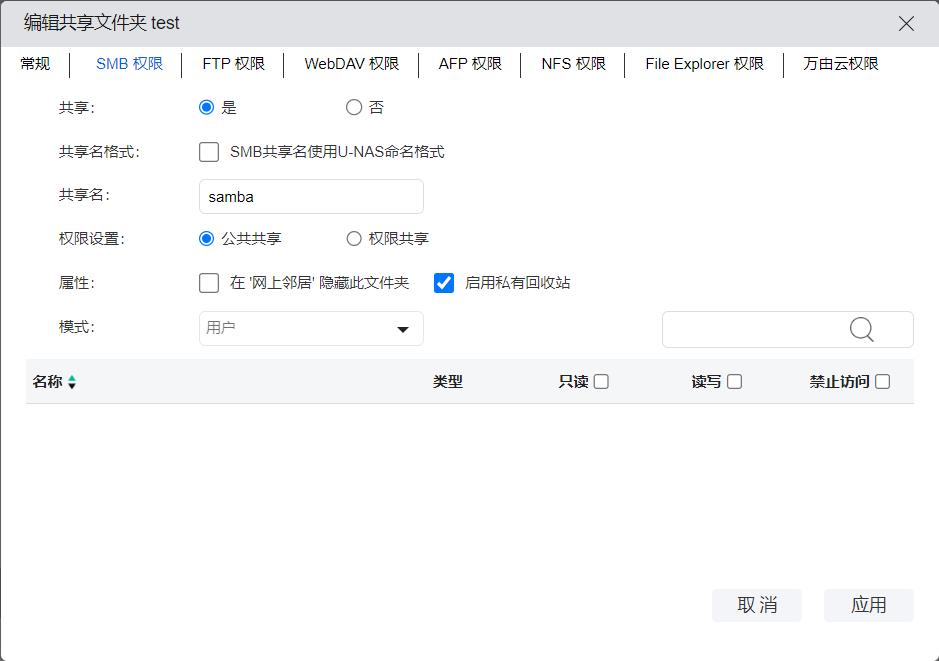
Task: Switch to the 常规 tab
Action: point(35,63)
